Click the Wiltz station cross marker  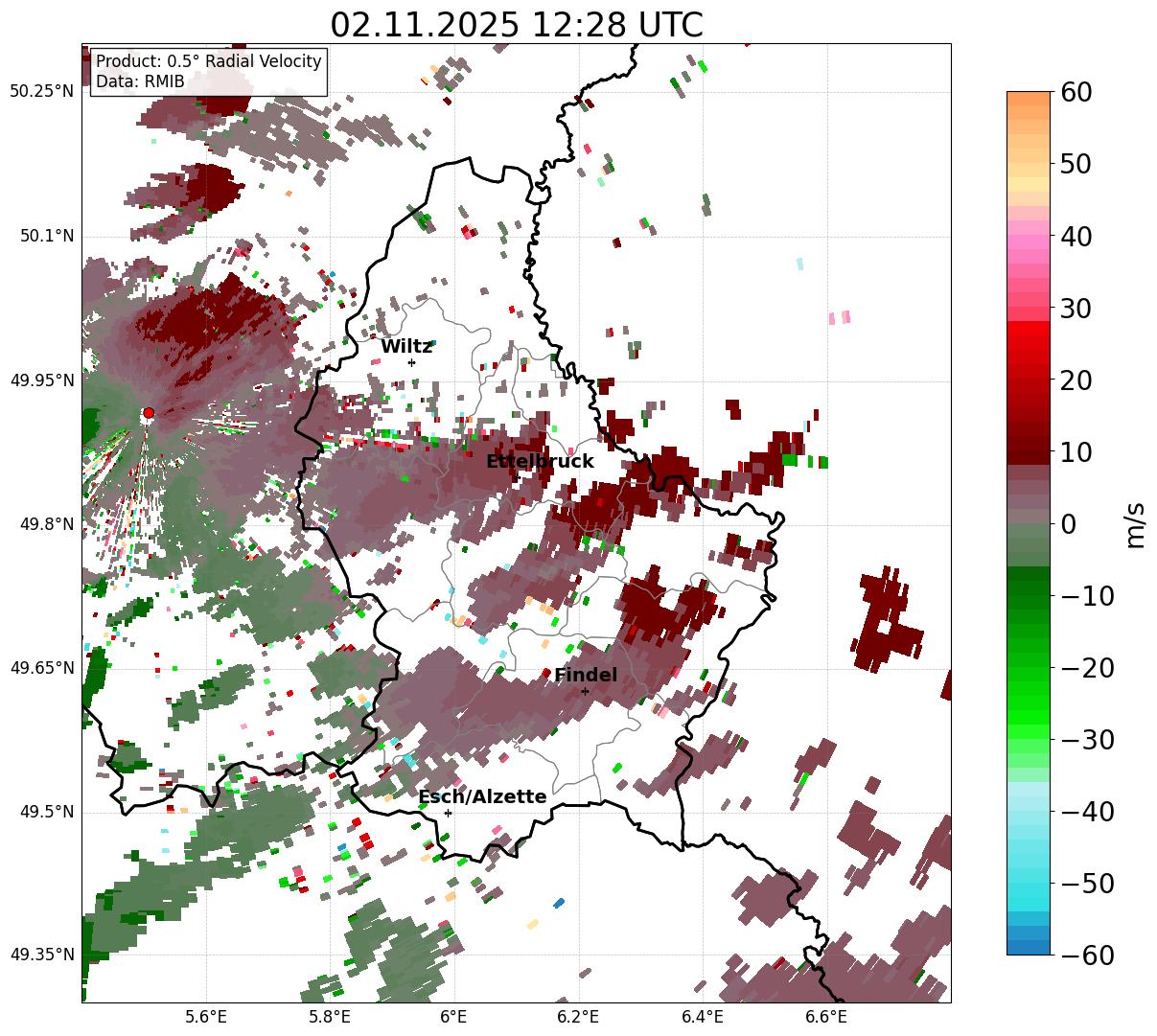click(412, 362)
